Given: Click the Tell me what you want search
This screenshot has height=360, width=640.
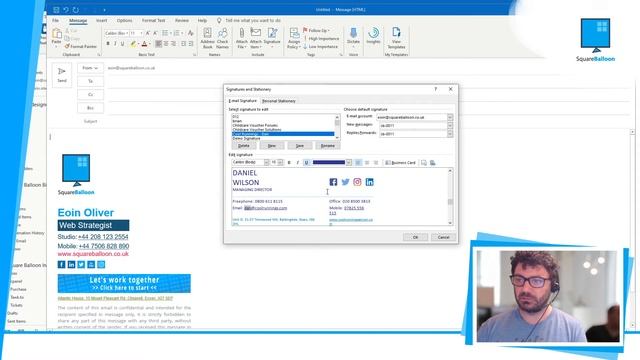Looking at the screenshot, I should pos(253,20).
